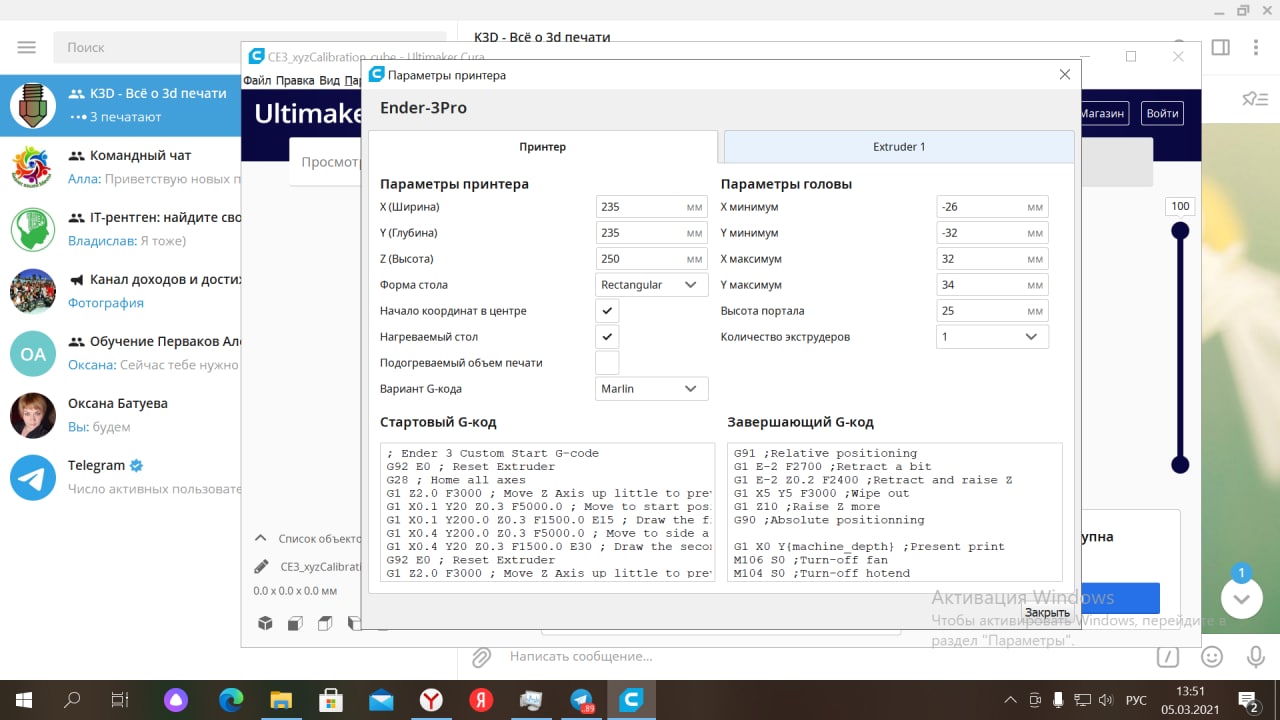This screenshot has width=1280, height=720.
Task: Collapse the Список объектов expander in Cura
Action: click(260, 538)
